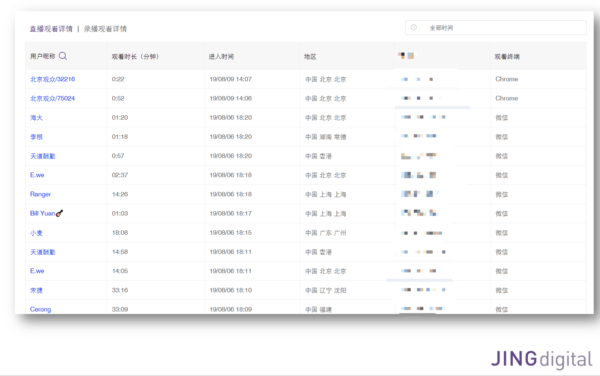Viewport: 600px width, 376px height.
Task: Click entry time 19/08/06 18:17
Action: [231, 213]
